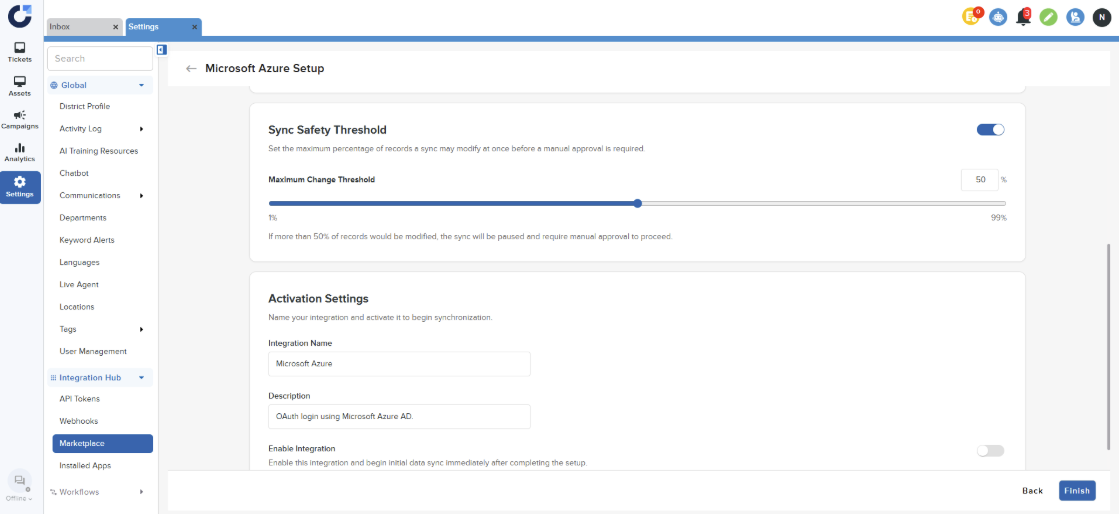Click the Maximum Change Threshold slider handle
The image size is (1119, 514).
coord(637,203)
